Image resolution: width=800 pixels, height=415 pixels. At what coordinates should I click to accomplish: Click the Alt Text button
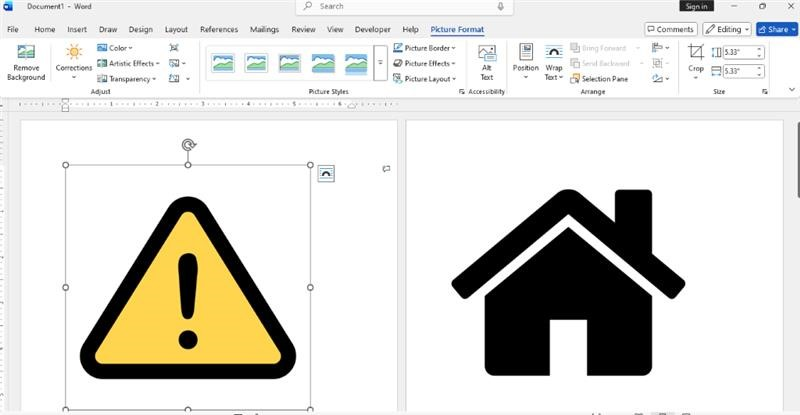487,63
